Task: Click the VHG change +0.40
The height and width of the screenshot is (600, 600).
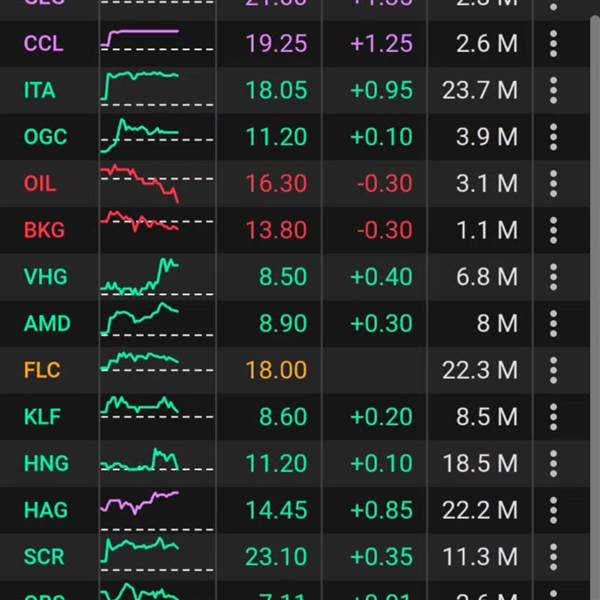Action: [x=382, y=277]
